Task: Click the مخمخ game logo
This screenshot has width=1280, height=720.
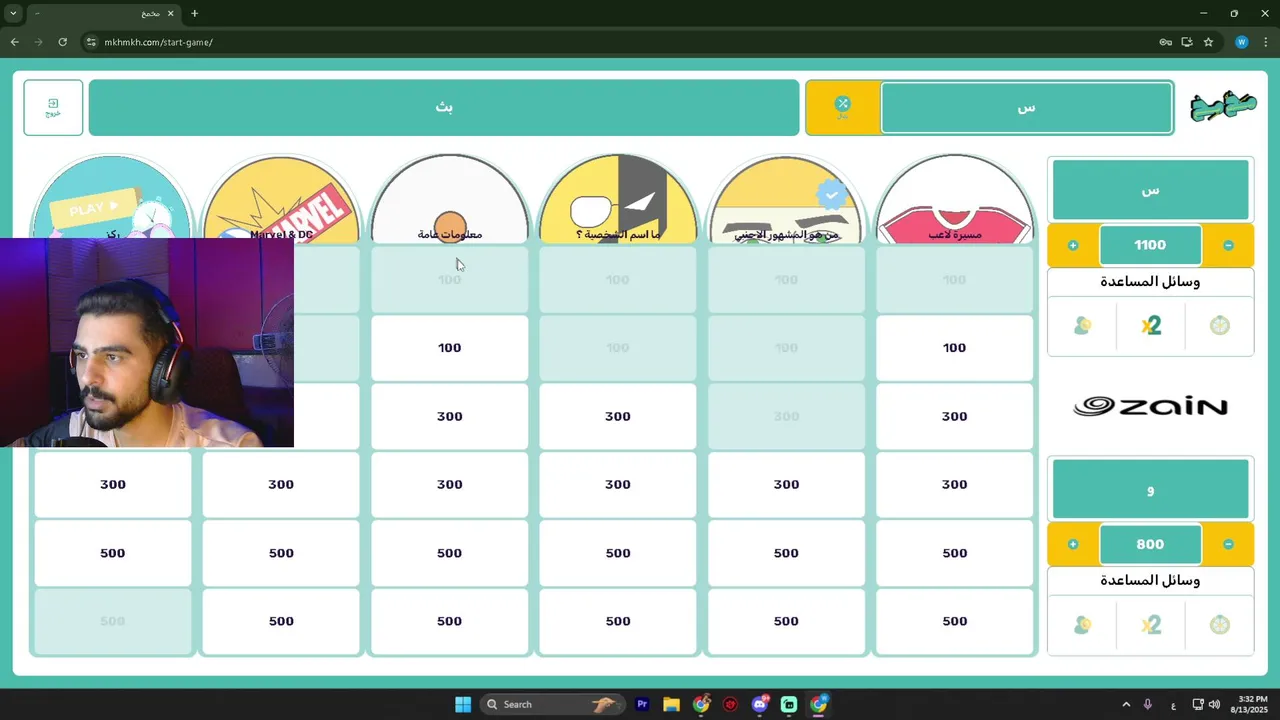Action: pyautogui.click(x=1222, y=106)
